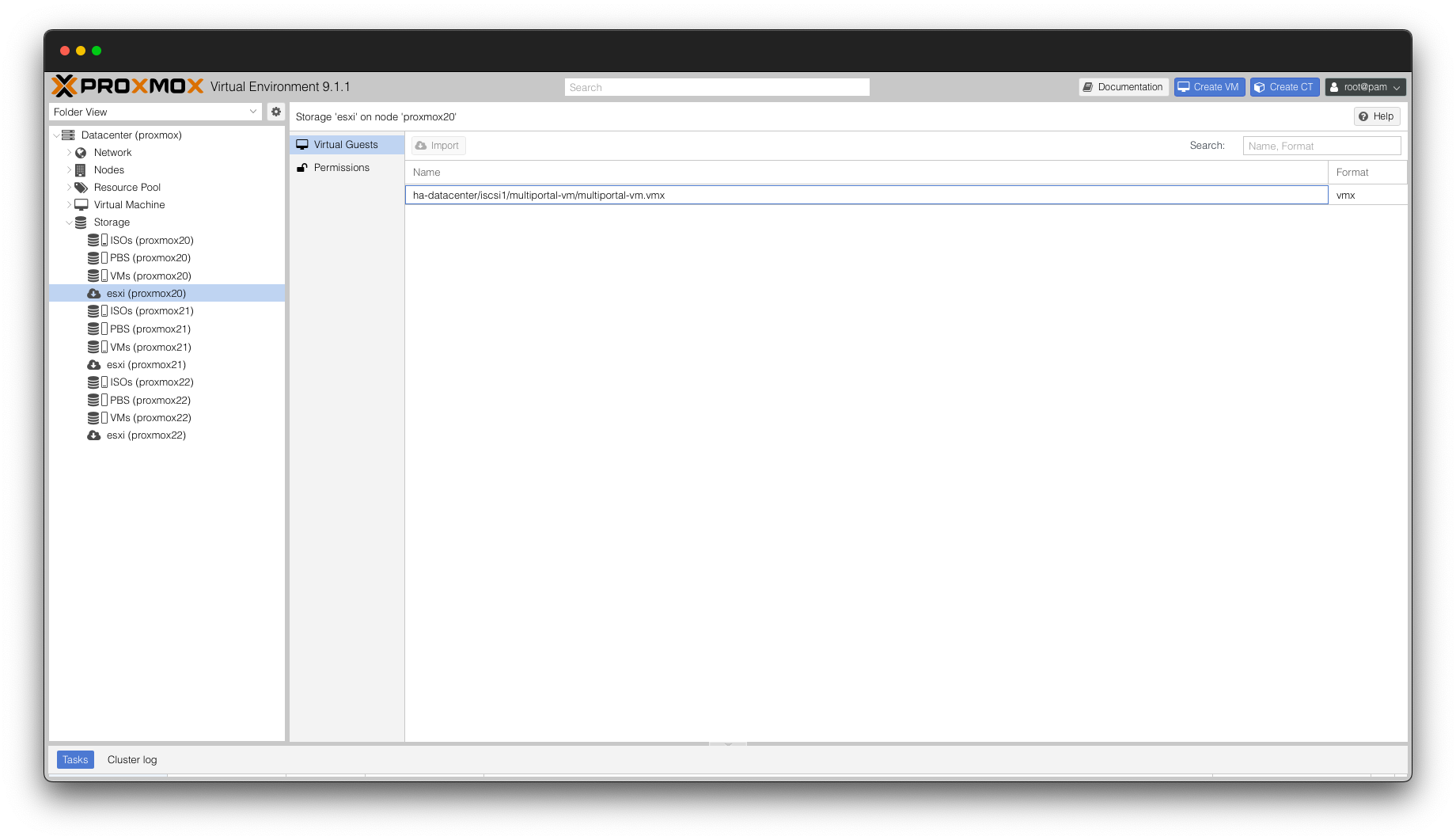Open the root@pam user menu
1456x840 pixels.
(1365, 87)
